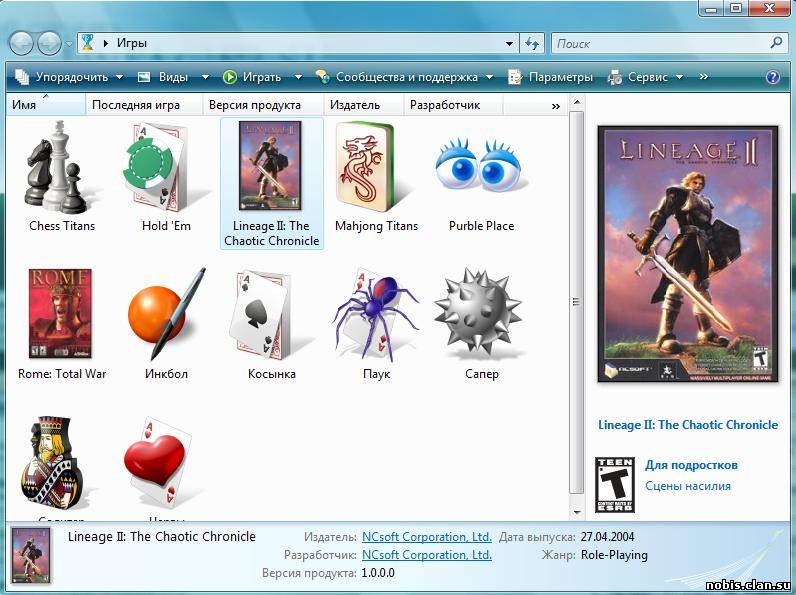Click the Играть button

(x=252, y=77)
